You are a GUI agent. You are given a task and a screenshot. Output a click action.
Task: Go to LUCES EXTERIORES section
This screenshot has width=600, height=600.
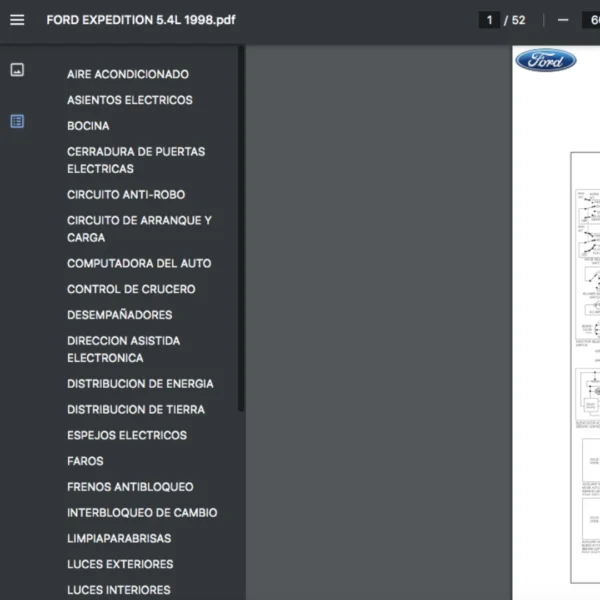pyautogui.click(x=120, y=564)
